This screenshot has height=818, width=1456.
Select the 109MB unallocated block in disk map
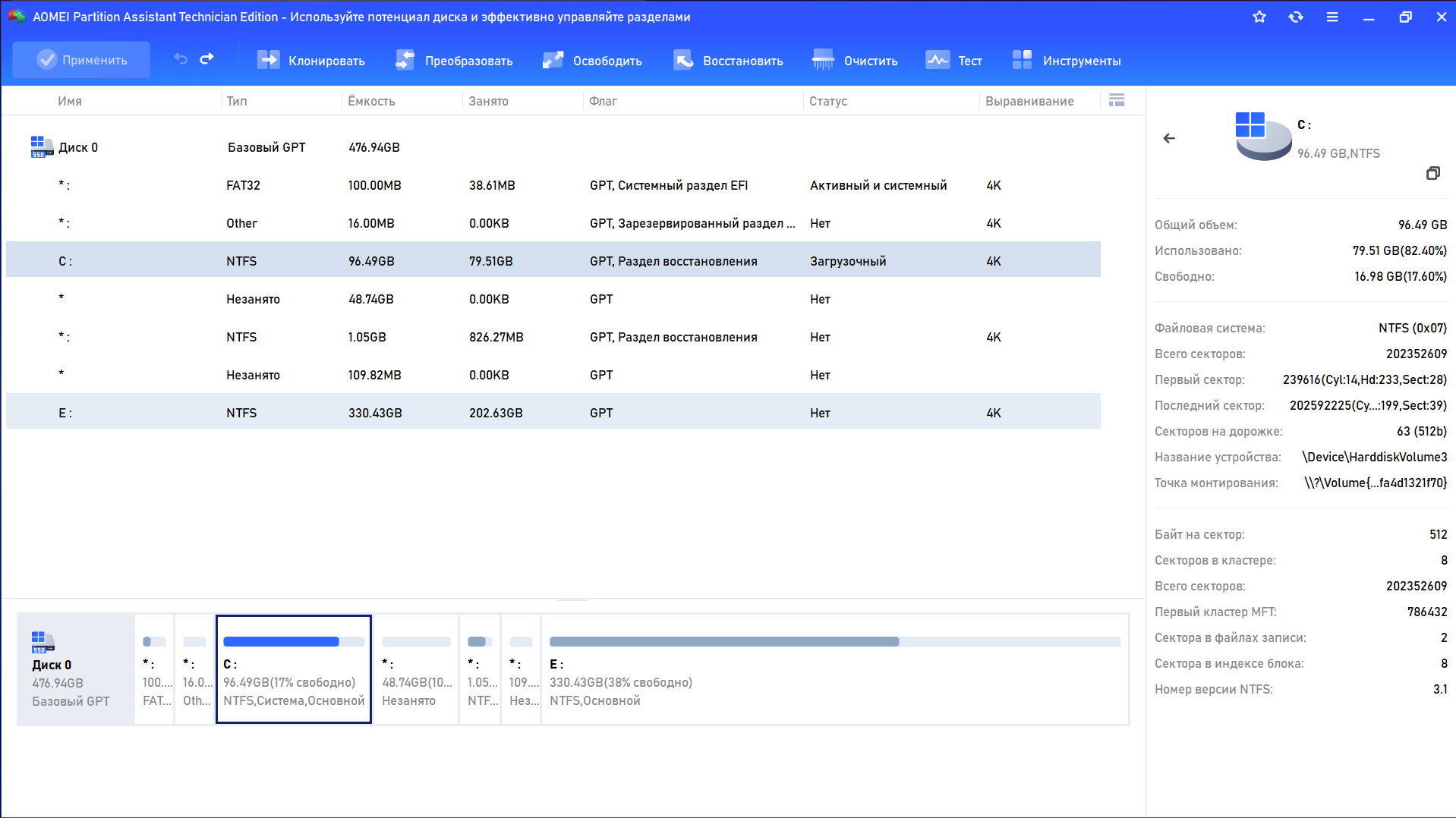522,669
